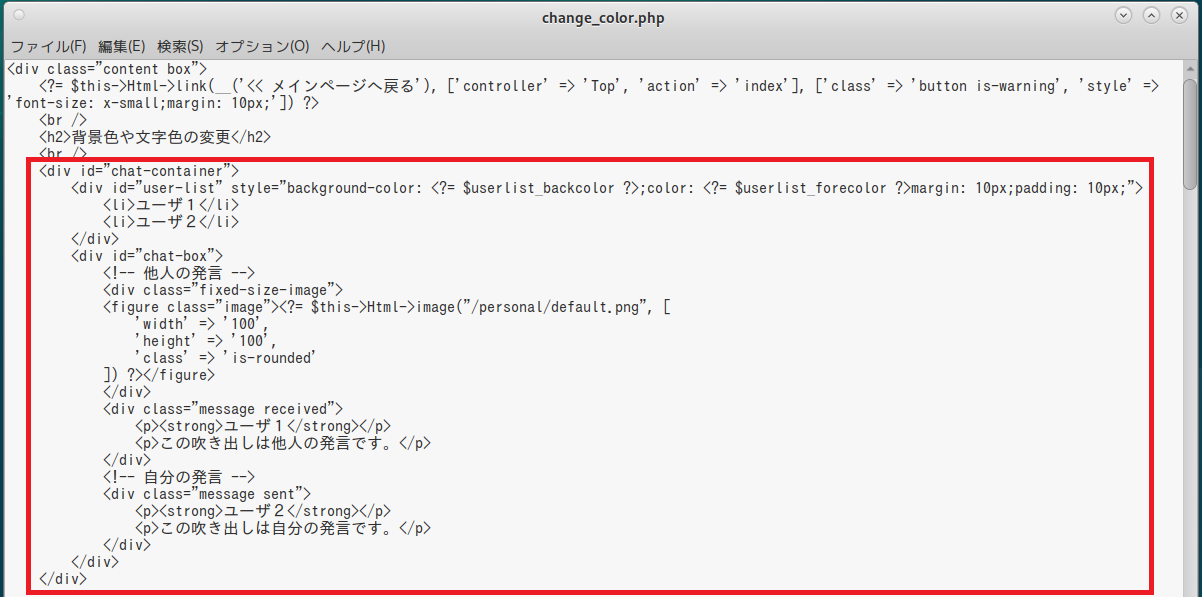
Task: Open the オプション(O) menu
Action: 263,46
